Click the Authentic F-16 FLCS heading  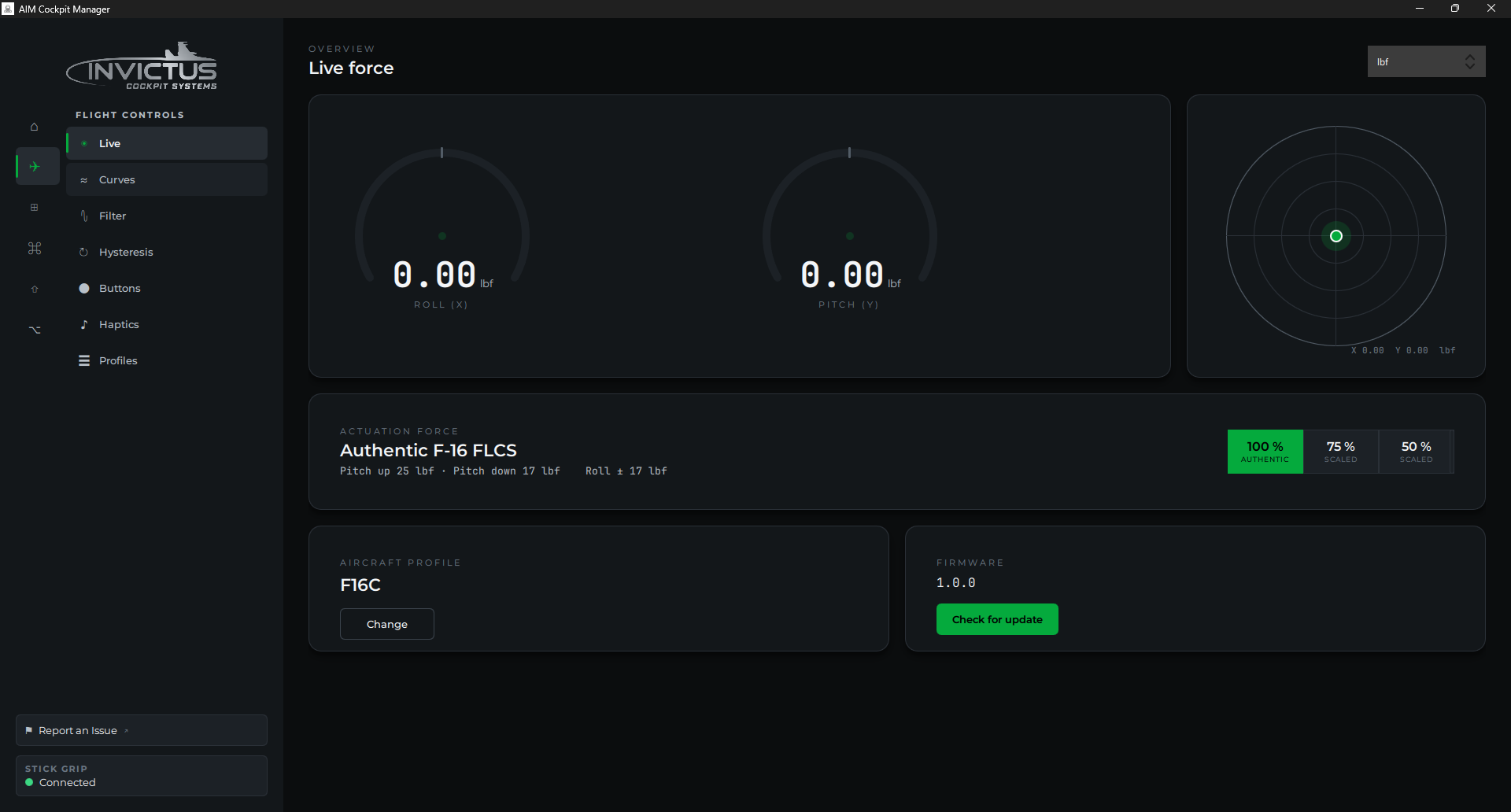[x=428, y=450]
